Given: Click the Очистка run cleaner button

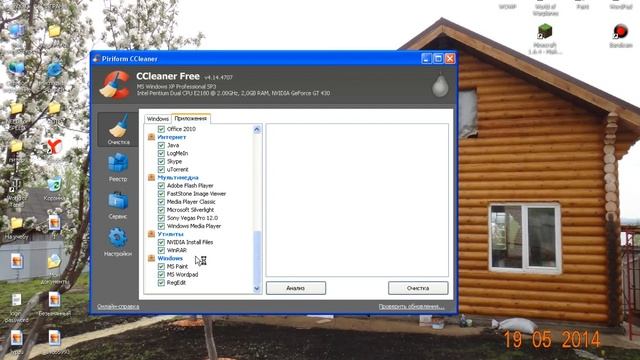Looking at the screenshot, I should click(x=418, y=288).
